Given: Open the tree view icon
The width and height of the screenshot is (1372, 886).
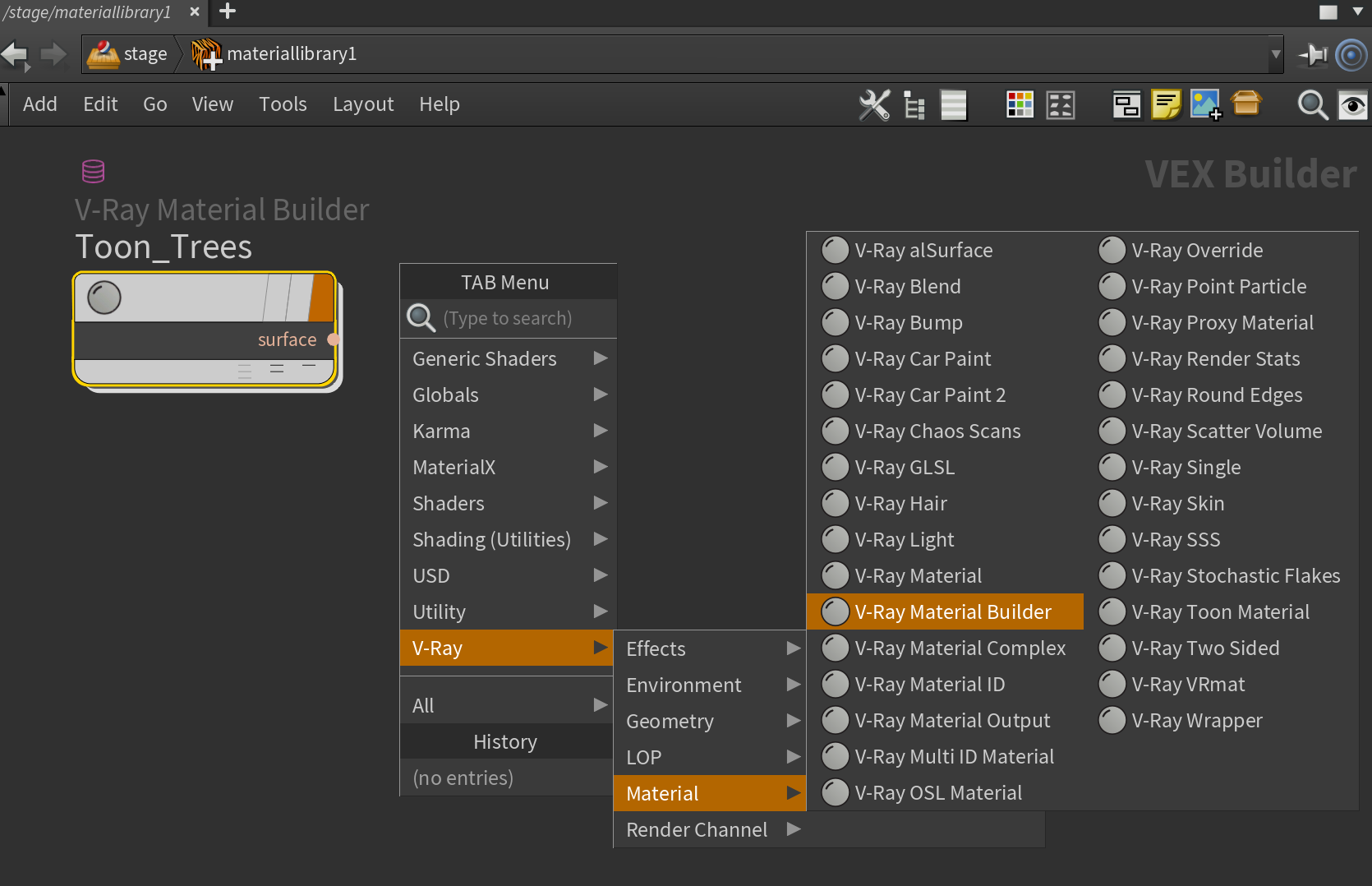Looking at the screenshot, I should 914,105.
